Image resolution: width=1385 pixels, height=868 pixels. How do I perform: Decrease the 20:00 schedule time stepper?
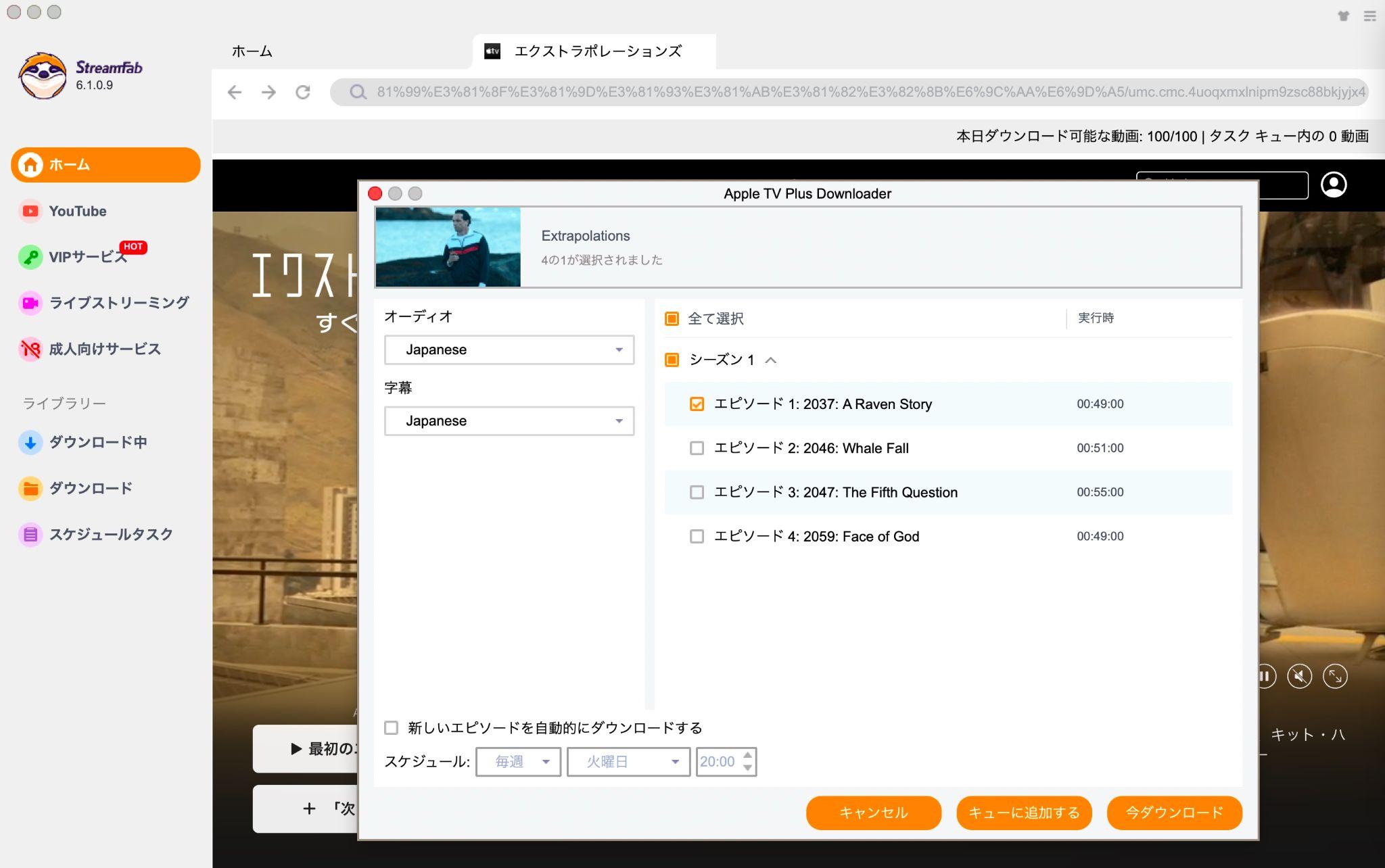point(747,768)
